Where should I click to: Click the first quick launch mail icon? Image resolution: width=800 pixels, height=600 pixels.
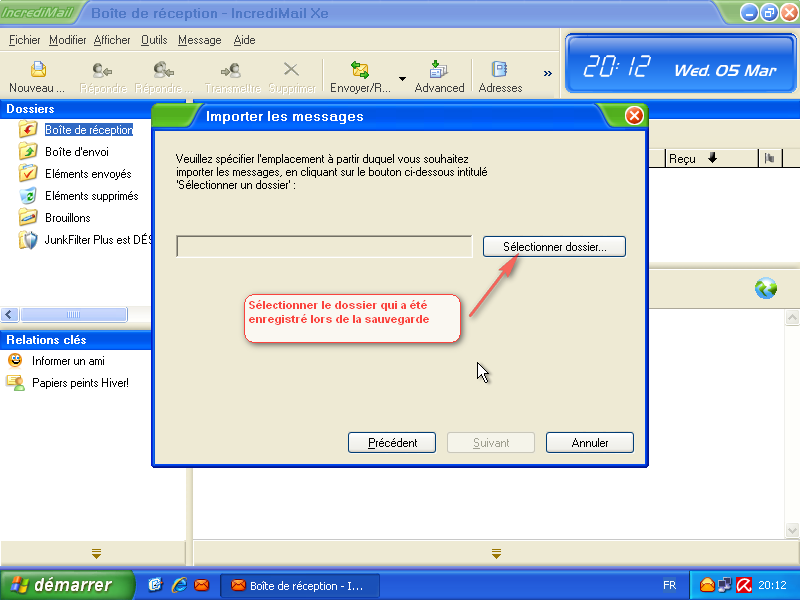point(155,585)
